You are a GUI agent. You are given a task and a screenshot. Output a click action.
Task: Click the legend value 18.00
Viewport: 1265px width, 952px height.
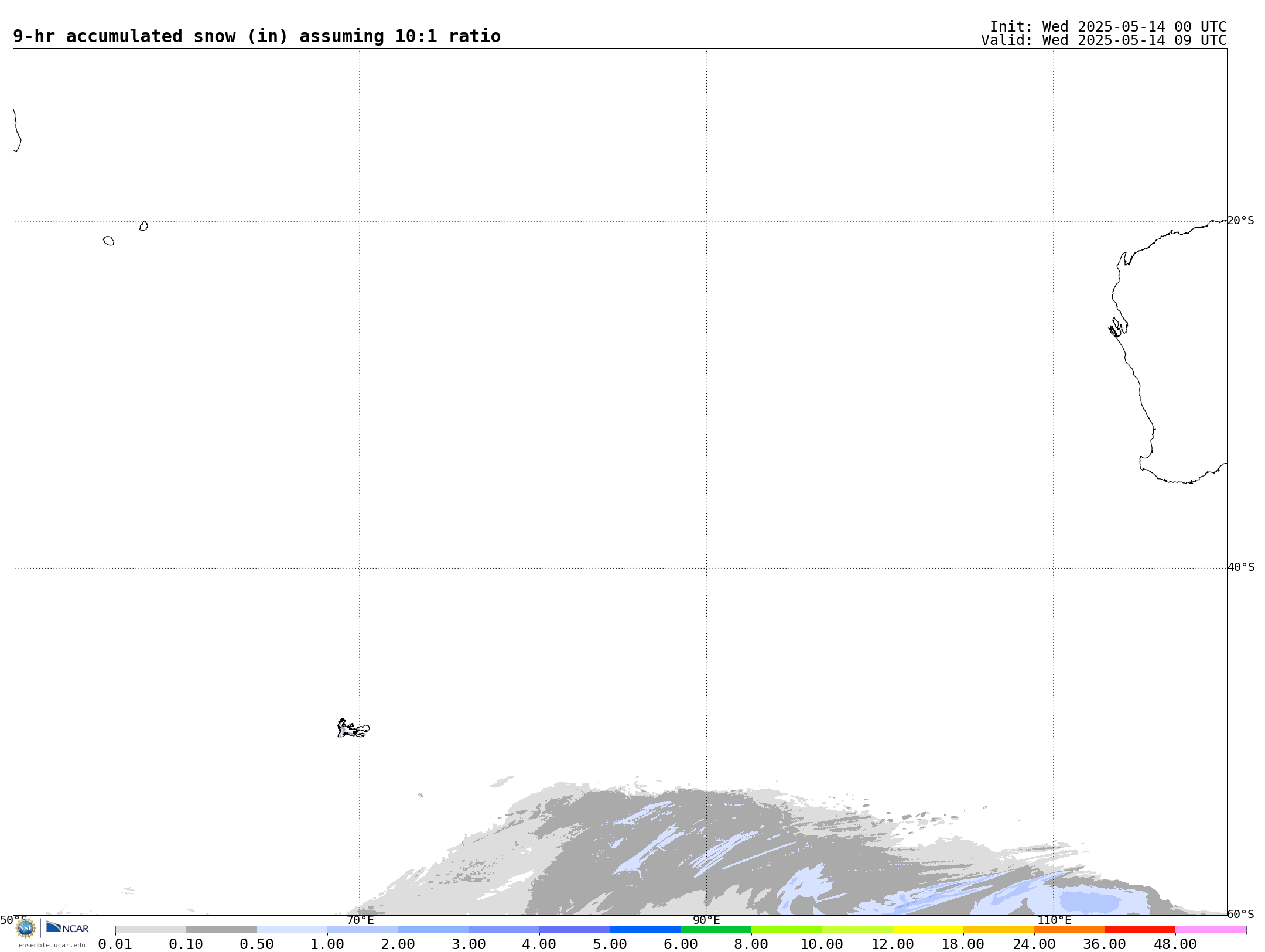click(x=963, y=944)
